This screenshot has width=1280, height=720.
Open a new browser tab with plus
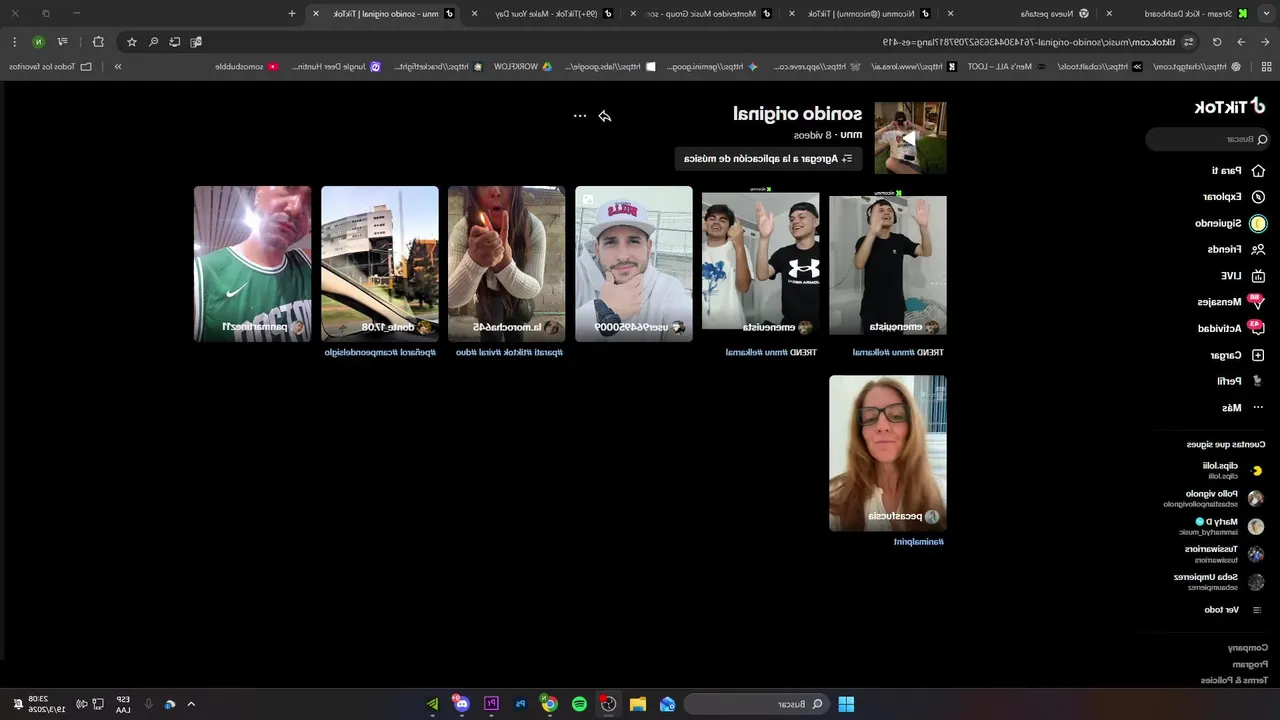click(x=292, y=13)
